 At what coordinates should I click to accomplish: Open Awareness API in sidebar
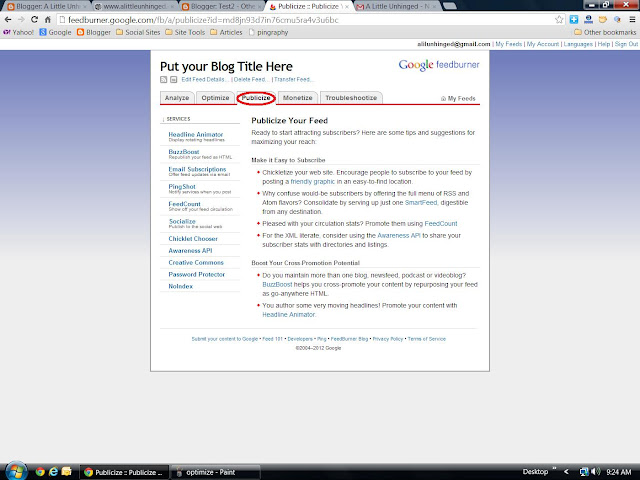(190, 251)
